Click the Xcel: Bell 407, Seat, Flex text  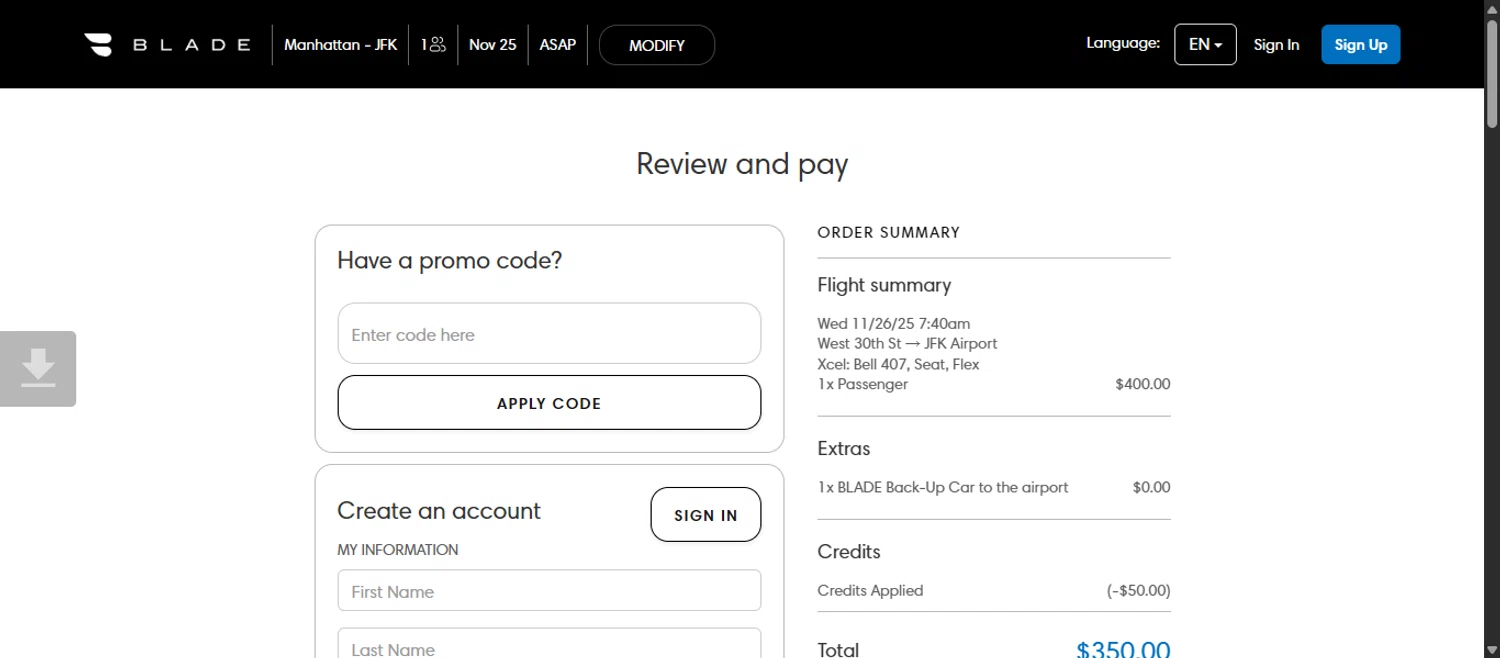898,364
